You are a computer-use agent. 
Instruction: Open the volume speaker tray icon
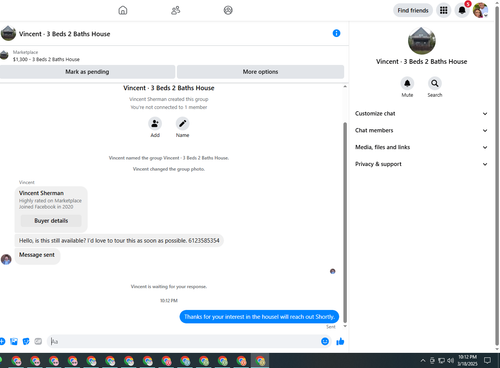450,360
